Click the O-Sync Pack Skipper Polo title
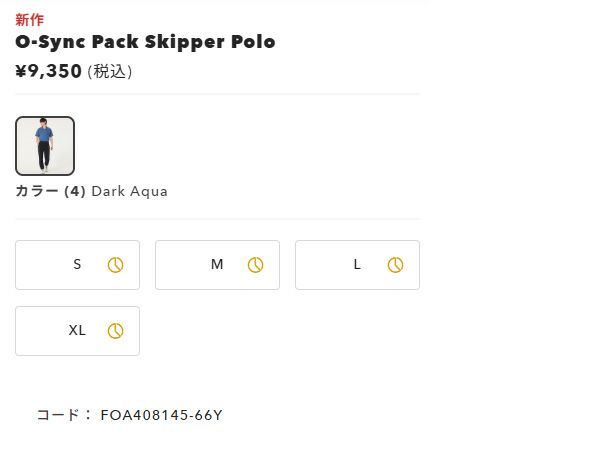 click(145, 42)
